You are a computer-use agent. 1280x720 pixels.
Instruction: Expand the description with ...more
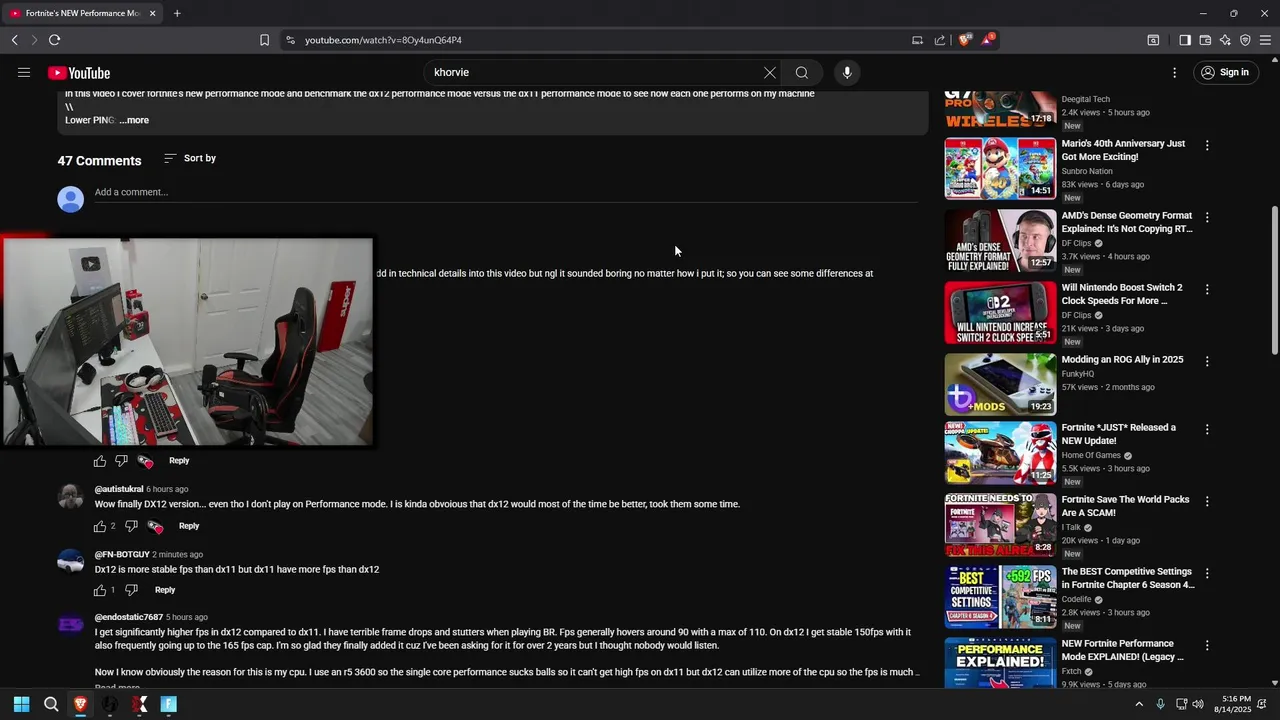134,120
